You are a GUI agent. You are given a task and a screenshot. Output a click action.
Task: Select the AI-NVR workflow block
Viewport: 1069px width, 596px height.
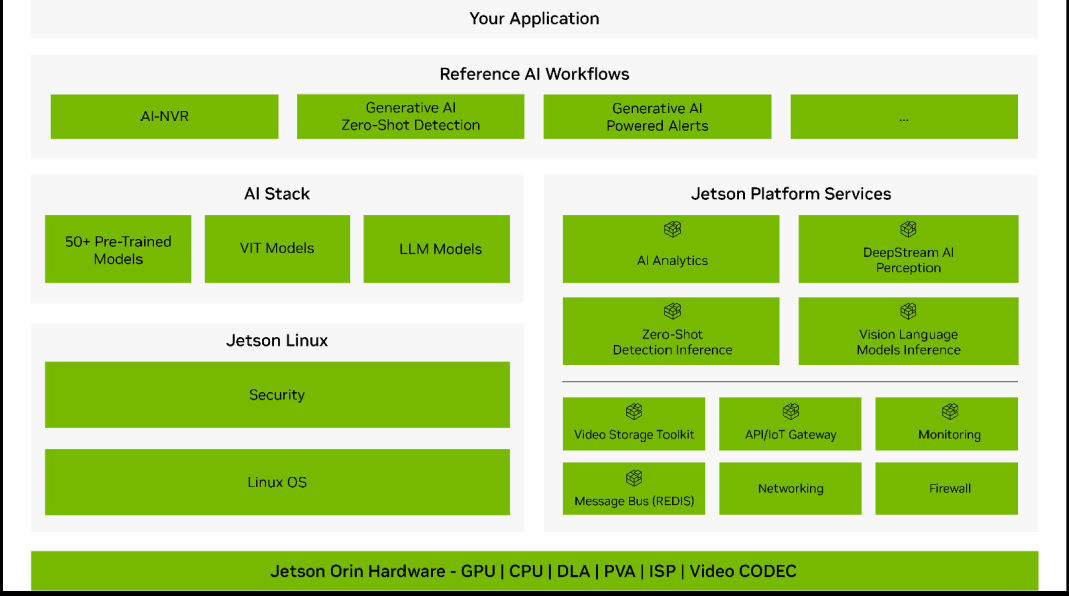[165, 117]
